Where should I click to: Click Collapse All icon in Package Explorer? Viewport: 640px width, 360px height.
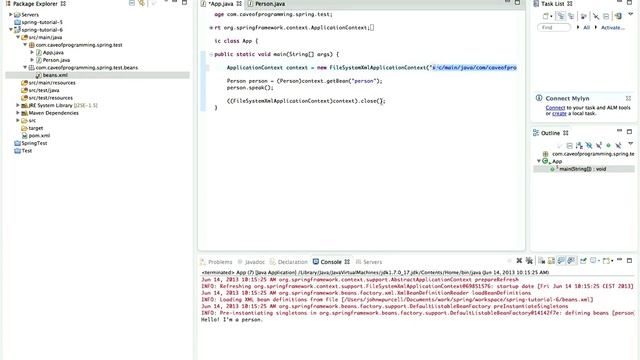[132, 3]
